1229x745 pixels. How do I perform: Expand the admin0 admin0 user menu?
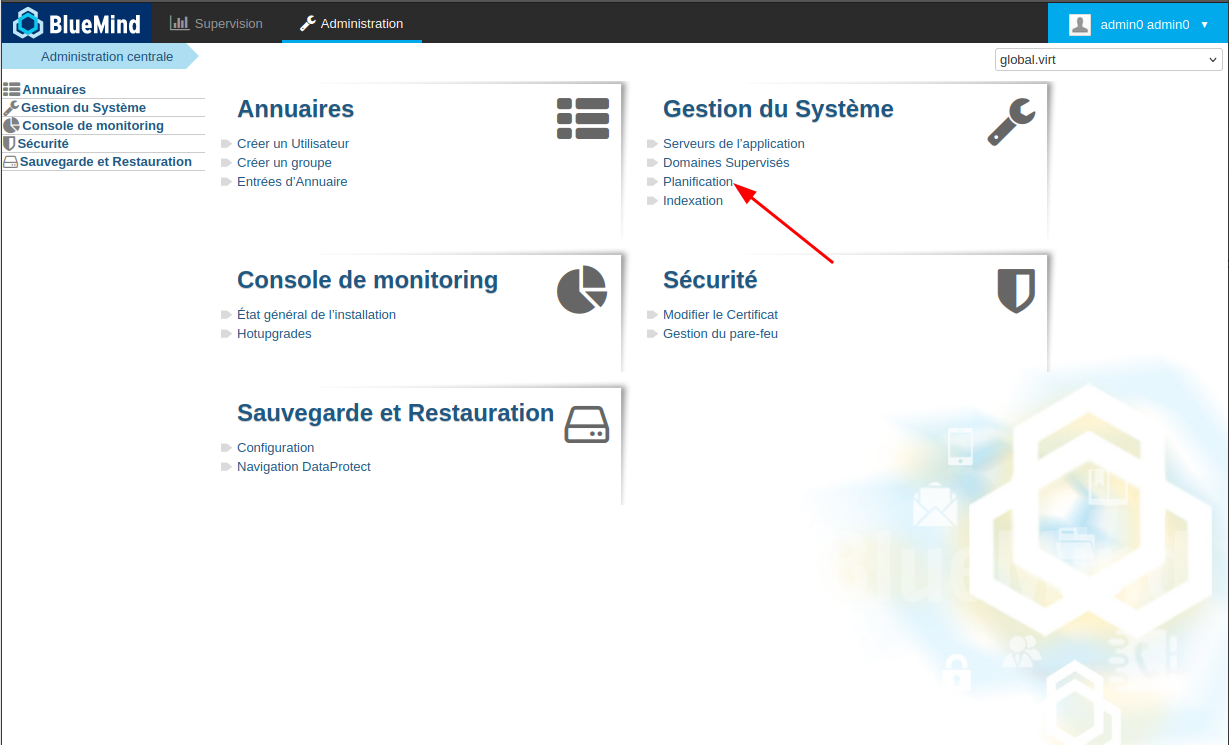click(1204, 24)
